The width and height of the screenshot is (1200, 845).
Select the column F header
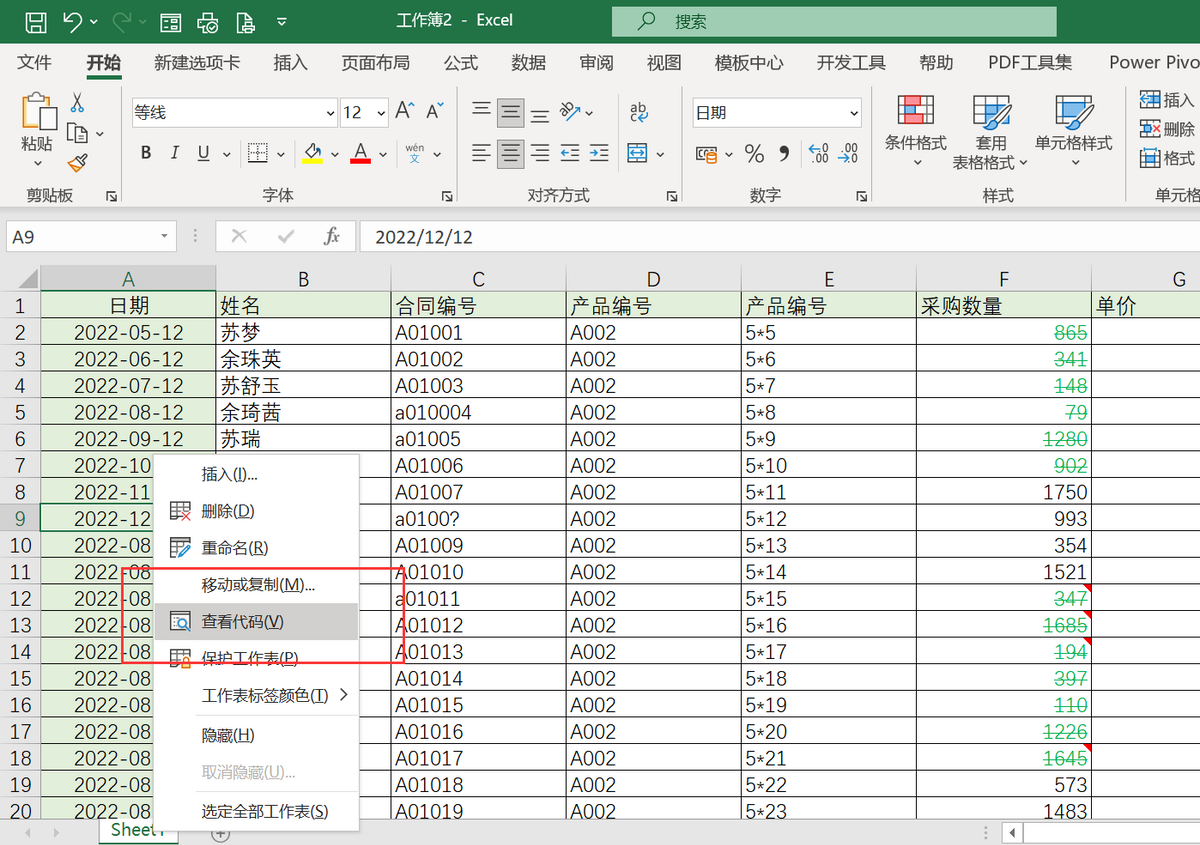pyautogui.click(x=1003, y=279)
